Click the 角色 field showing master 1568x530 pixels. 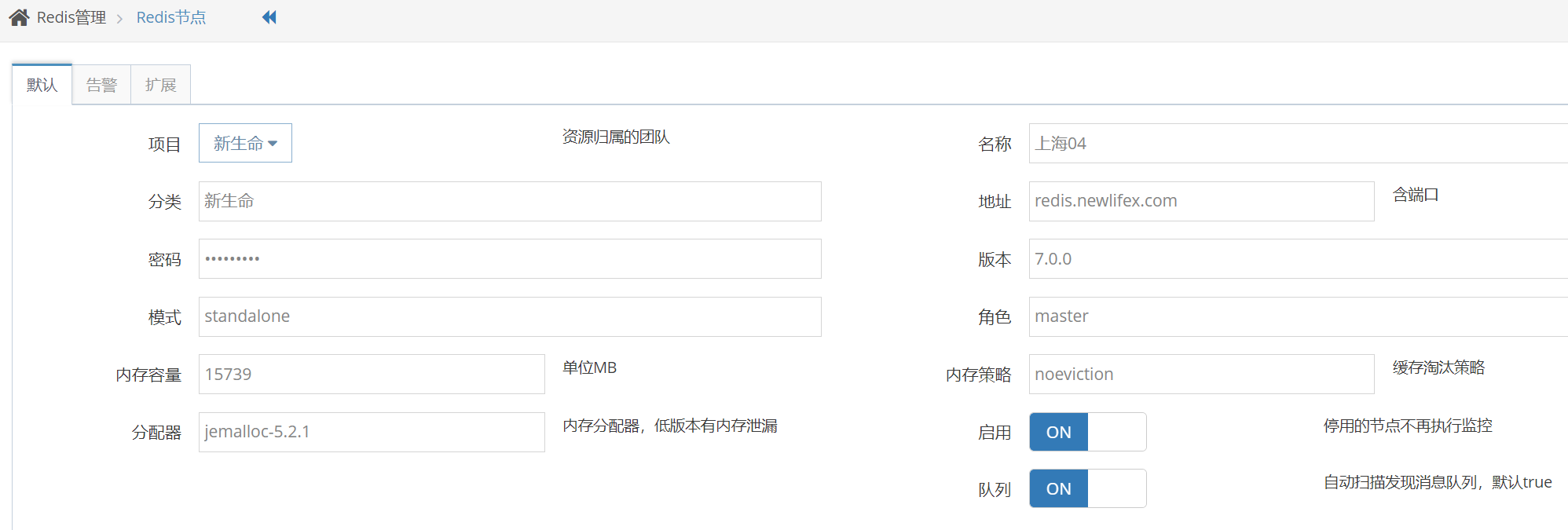click(1299, 316)
